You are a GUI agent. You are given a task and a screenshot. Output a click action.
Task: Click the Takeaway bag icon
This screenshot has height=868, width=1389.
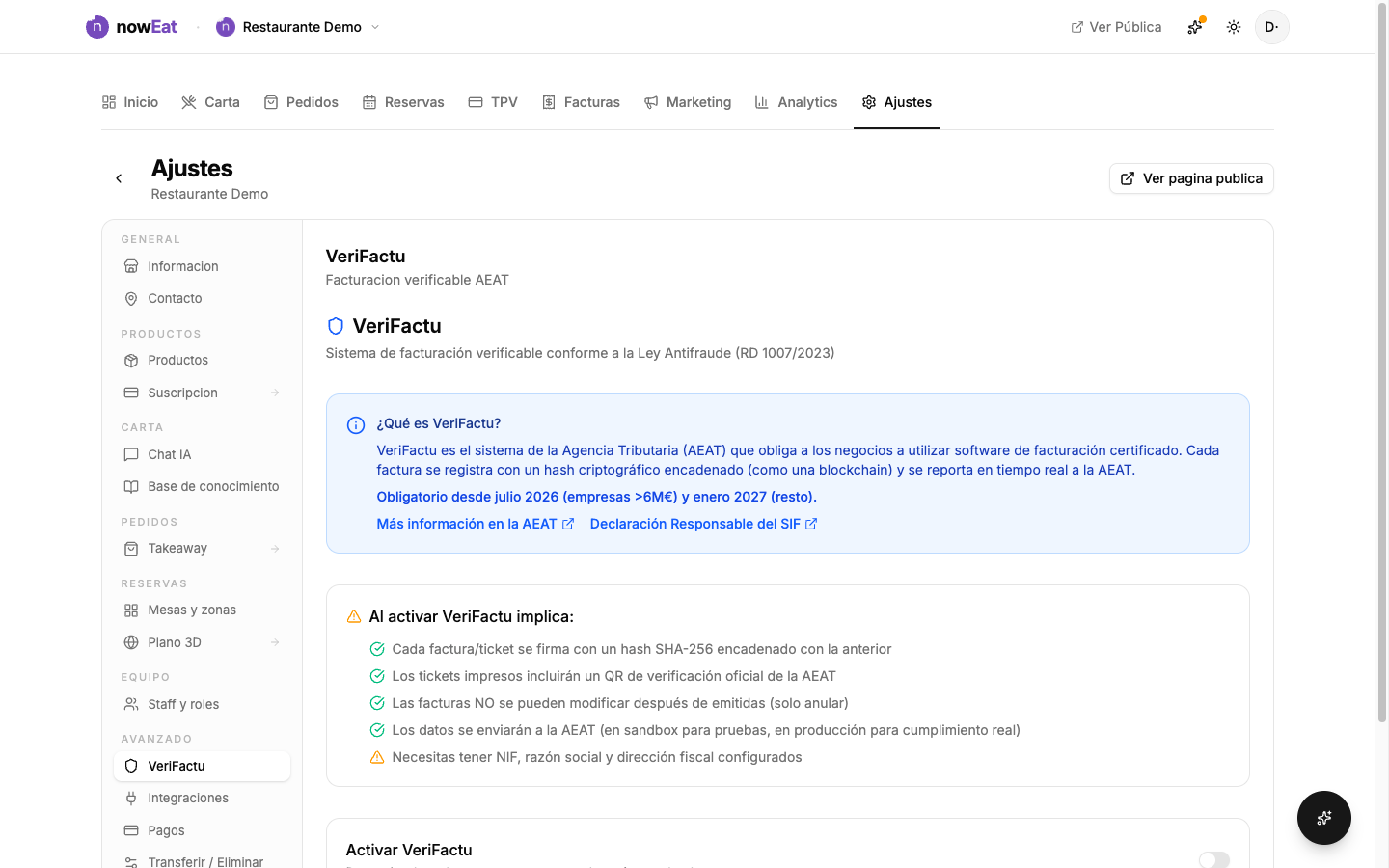(x=131, y=549)
